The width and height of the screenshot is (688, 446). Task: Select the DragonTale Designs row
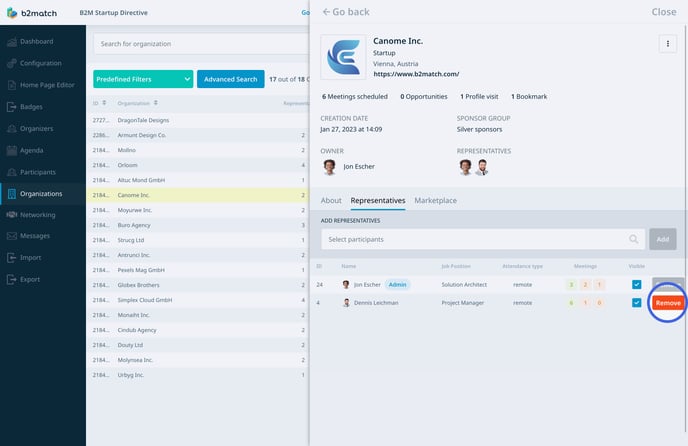point(198,120)
